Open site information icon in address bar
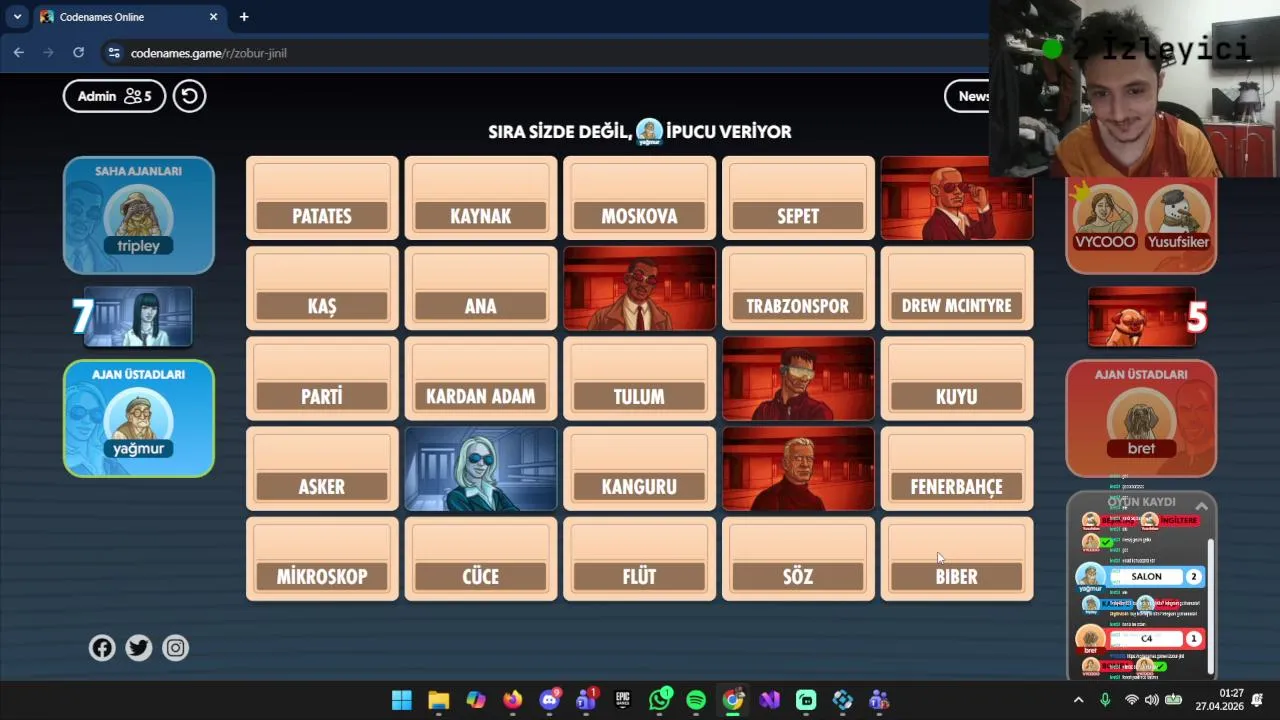Image resolution: width=1280 pixels, height=720 pixels. 113,53
